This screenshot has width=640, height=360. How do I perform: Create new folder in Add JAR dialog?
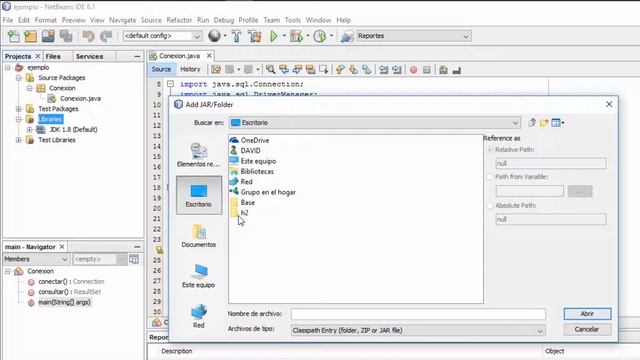click(x=544, y=122)
